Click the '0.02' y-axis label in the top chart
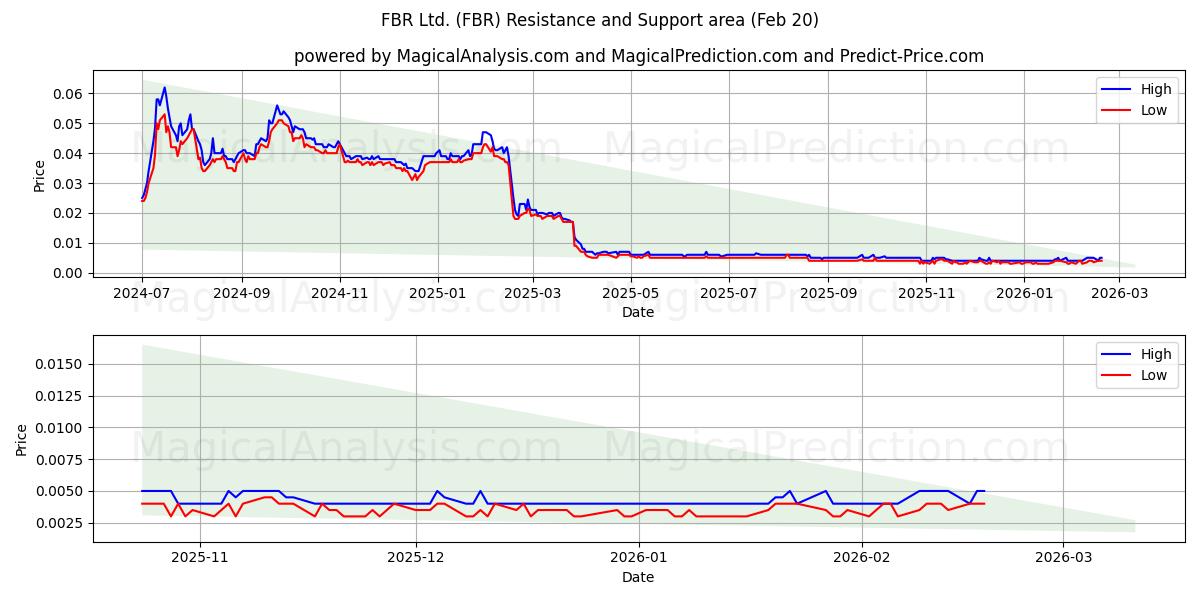The width and height of the screenshot is (1200, 600). tap(68, 213)
